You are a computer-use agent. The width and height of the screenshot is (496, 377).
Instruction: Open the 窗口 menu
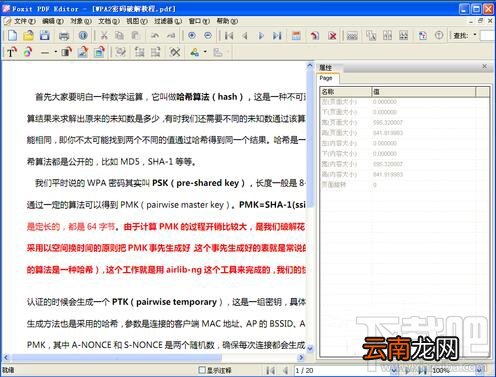tap(199, 21)
